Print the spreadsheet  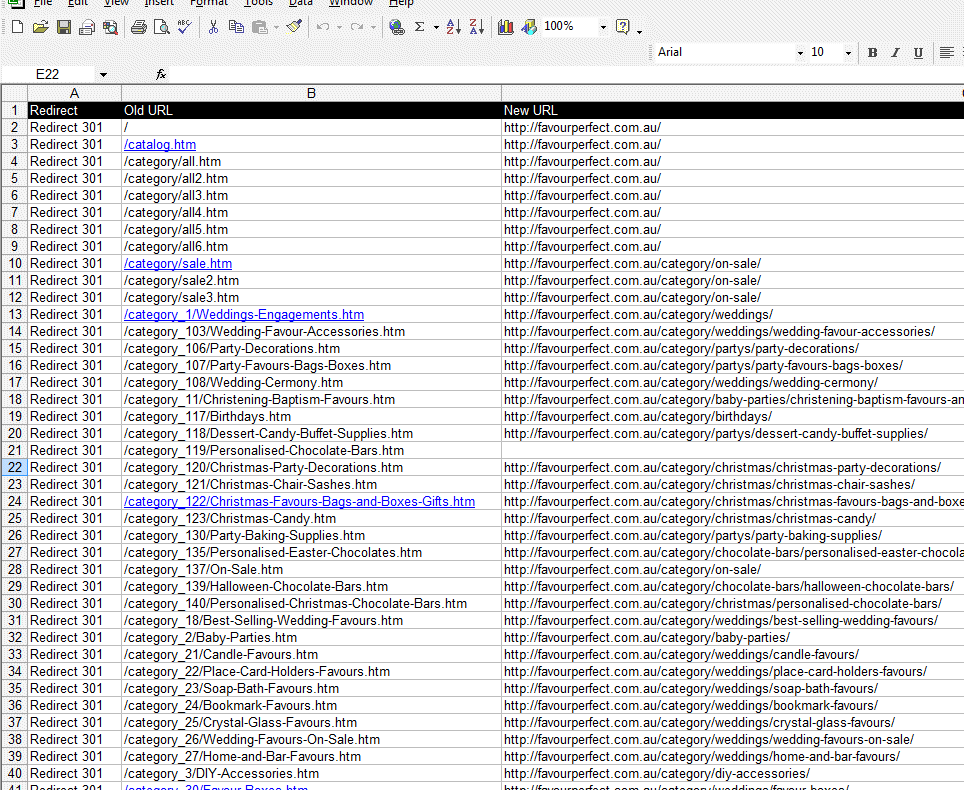point(139,27)
